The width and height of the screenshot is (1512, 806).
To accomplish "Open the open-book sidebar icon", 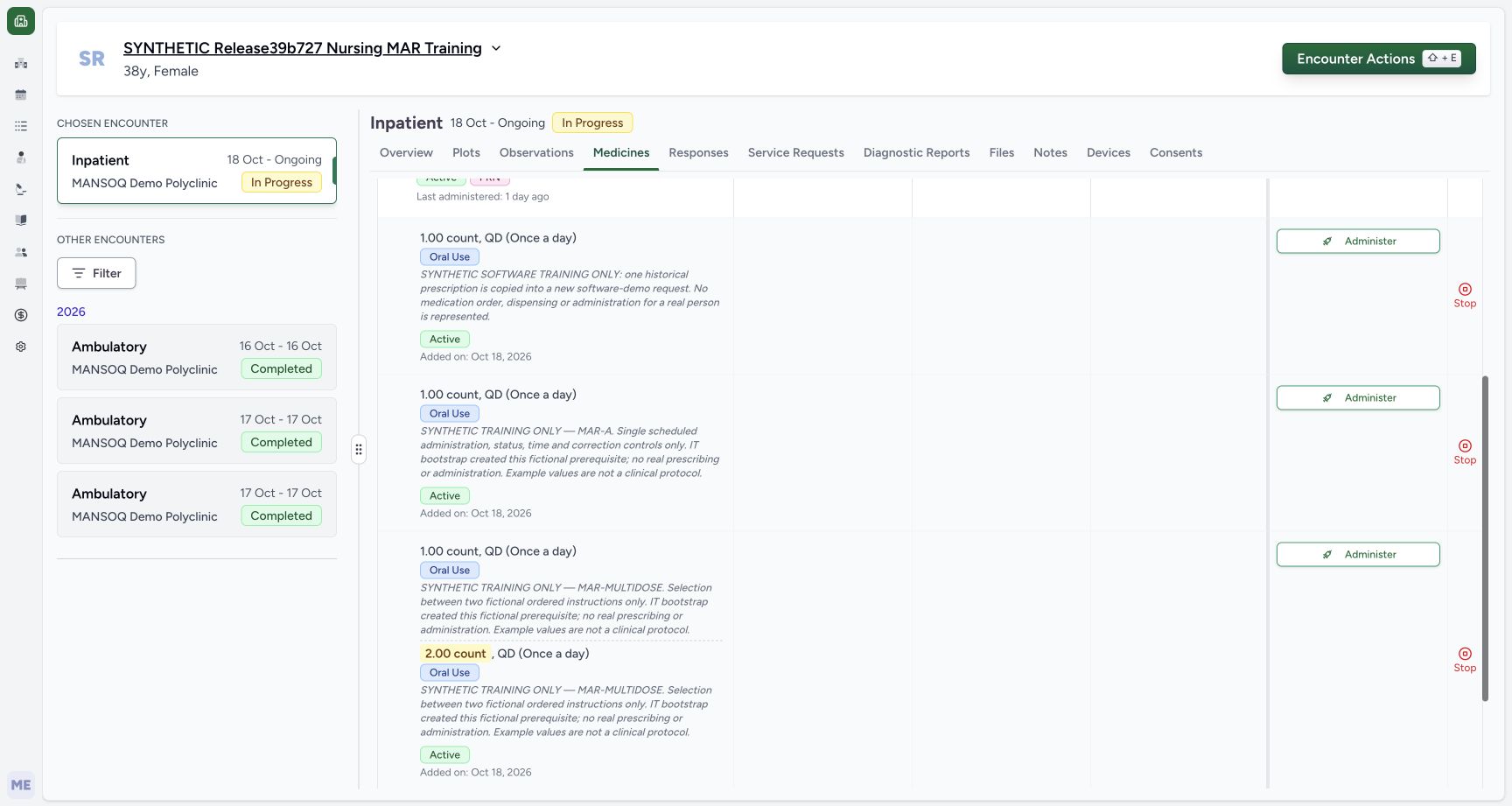I will [x=21, y=221].
